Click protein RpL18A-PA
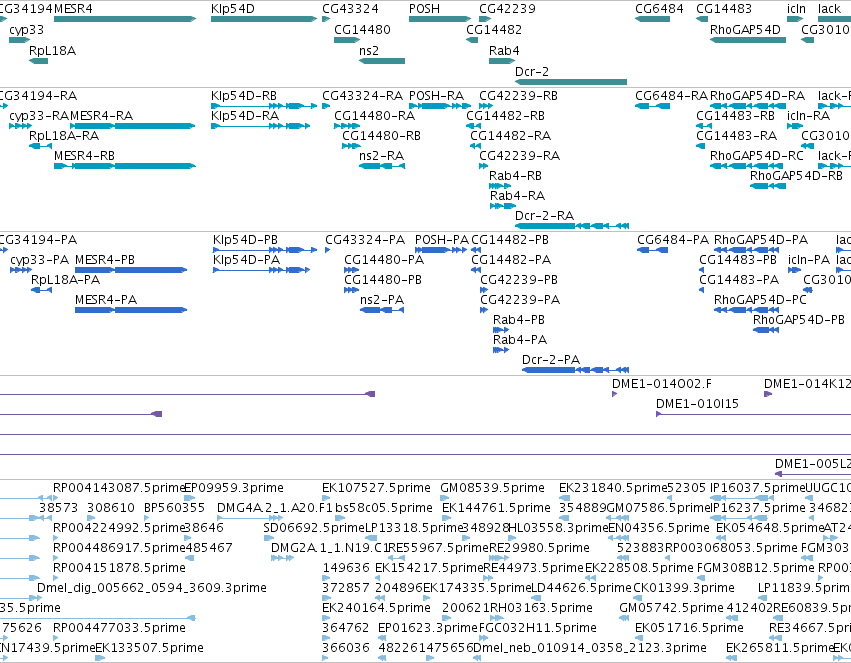The height and width of the screenshot is (663, 851). (65, 280)
